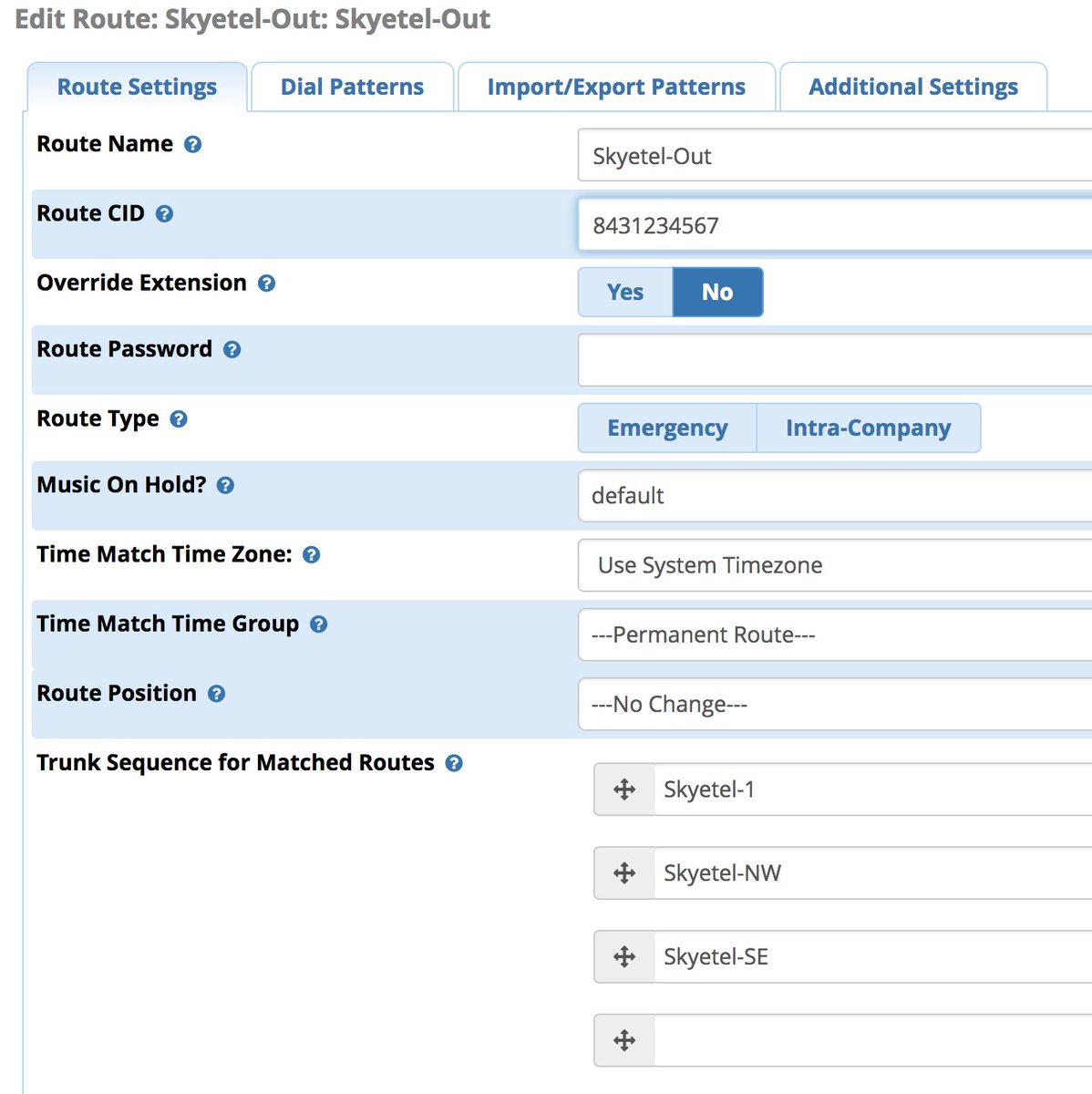Open trunk dropdown set to Skyetel-NW
Image resolution: width=1092 pixels, height=1094 pixels.
(873, 873)
